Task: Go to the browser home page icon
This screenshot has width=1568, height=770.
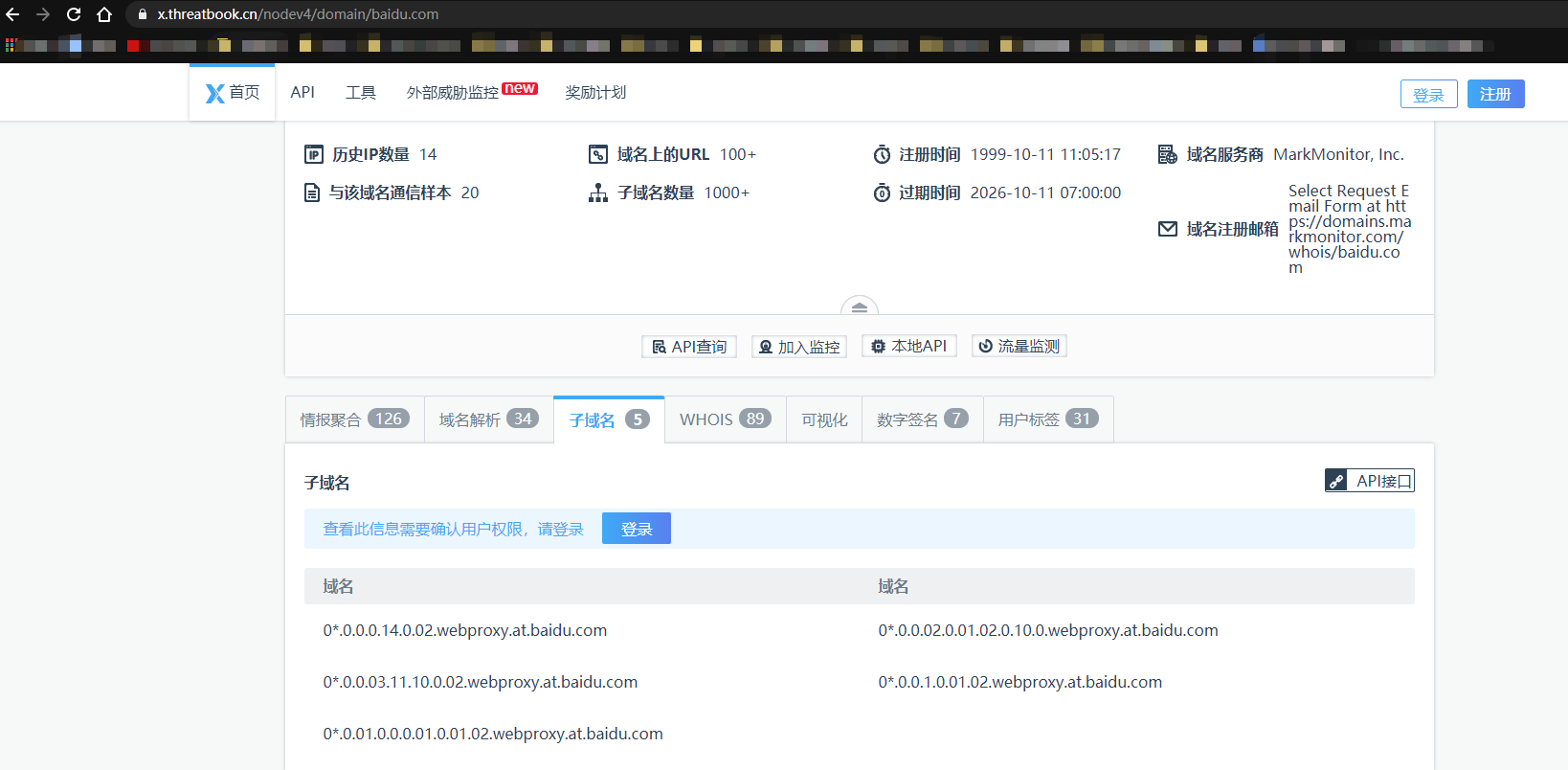Action: [x=104, y=14]
